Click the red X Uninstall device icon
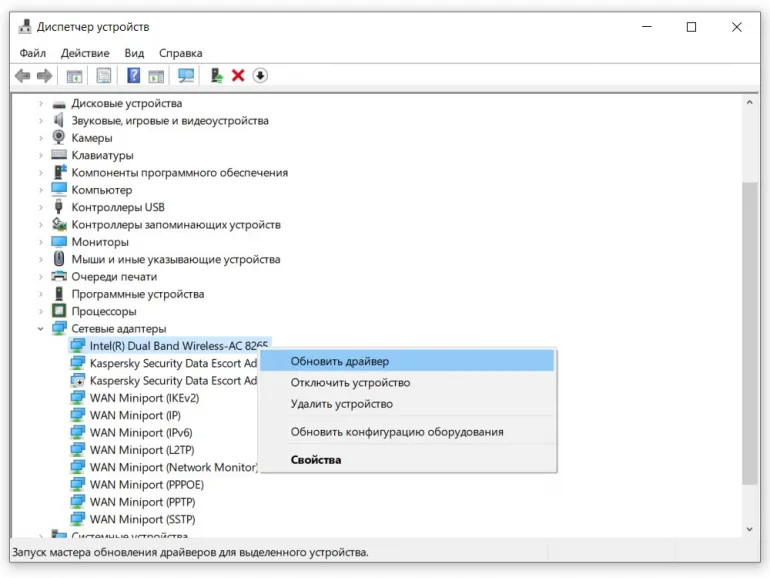The image size is (770, 578). pos(238,76)
